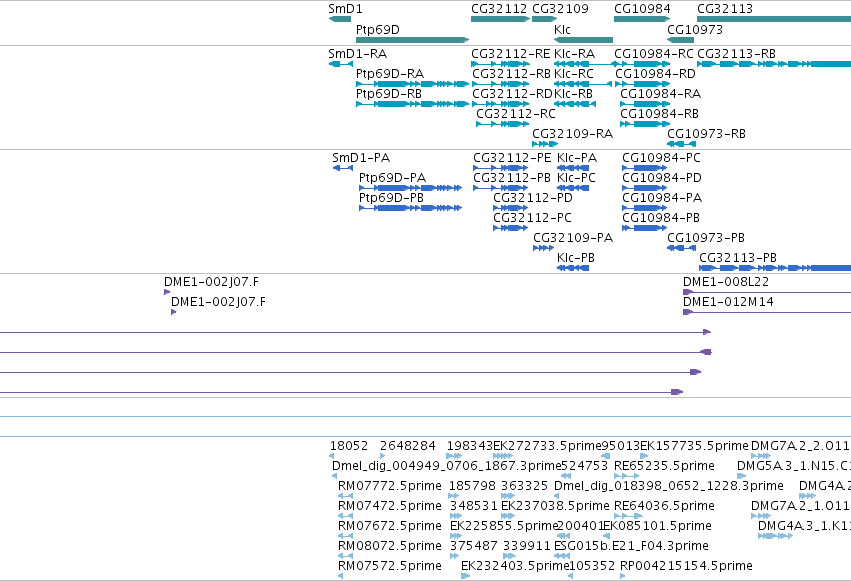Click protein CG32112-PB
Viewport: 851px width, 581px height.
coord(500,188)
